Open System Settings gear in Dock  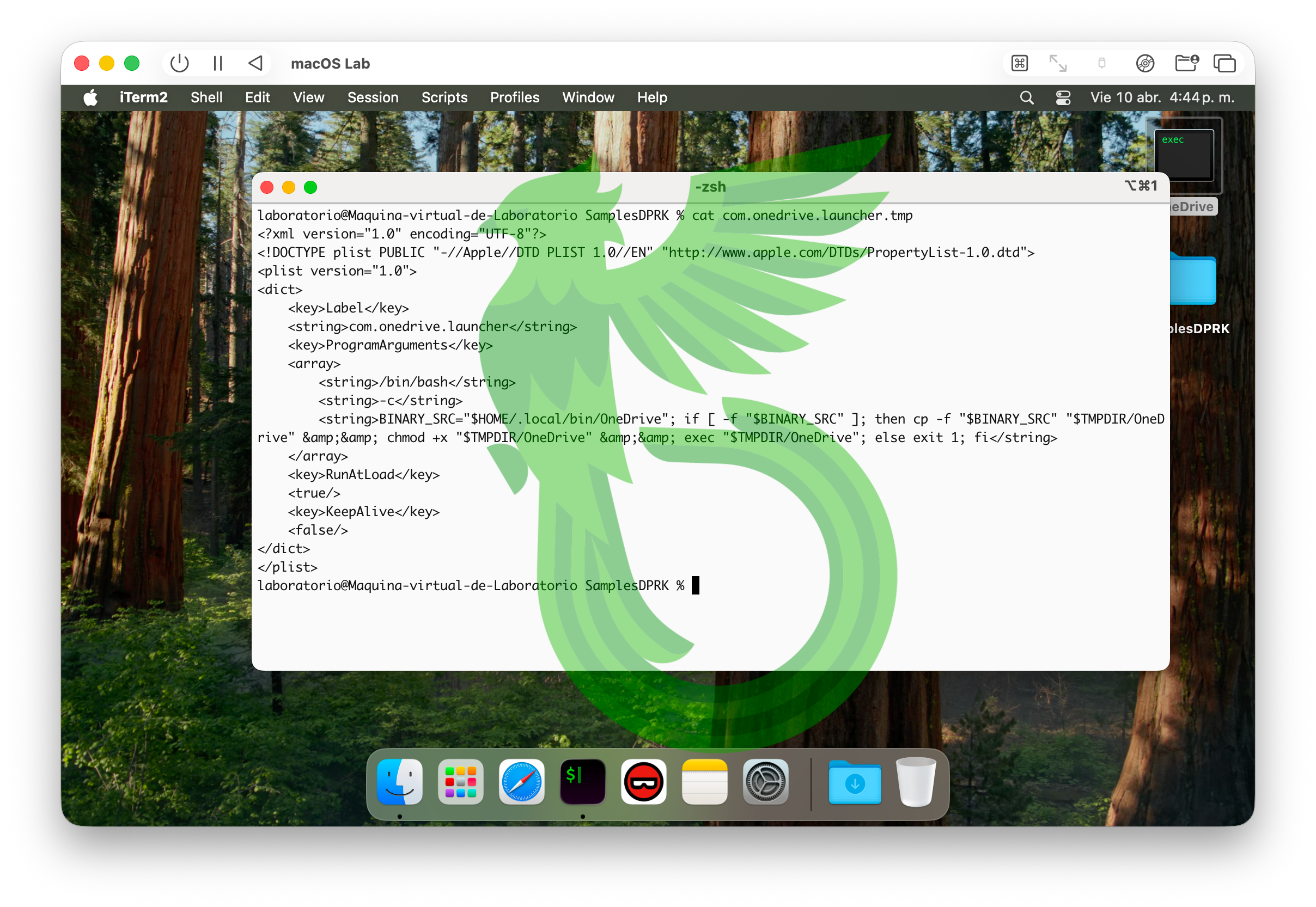[x=765, y=782]
